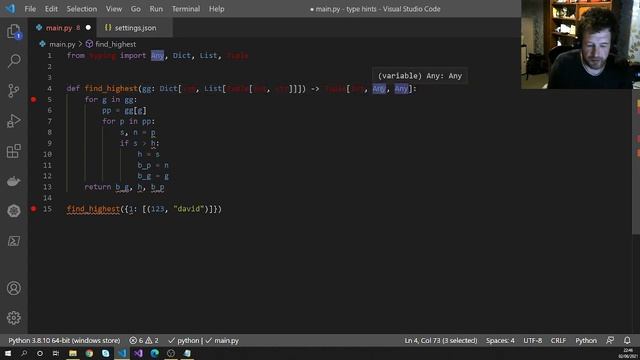Open the Terminal menu

[x=186, y=9]
